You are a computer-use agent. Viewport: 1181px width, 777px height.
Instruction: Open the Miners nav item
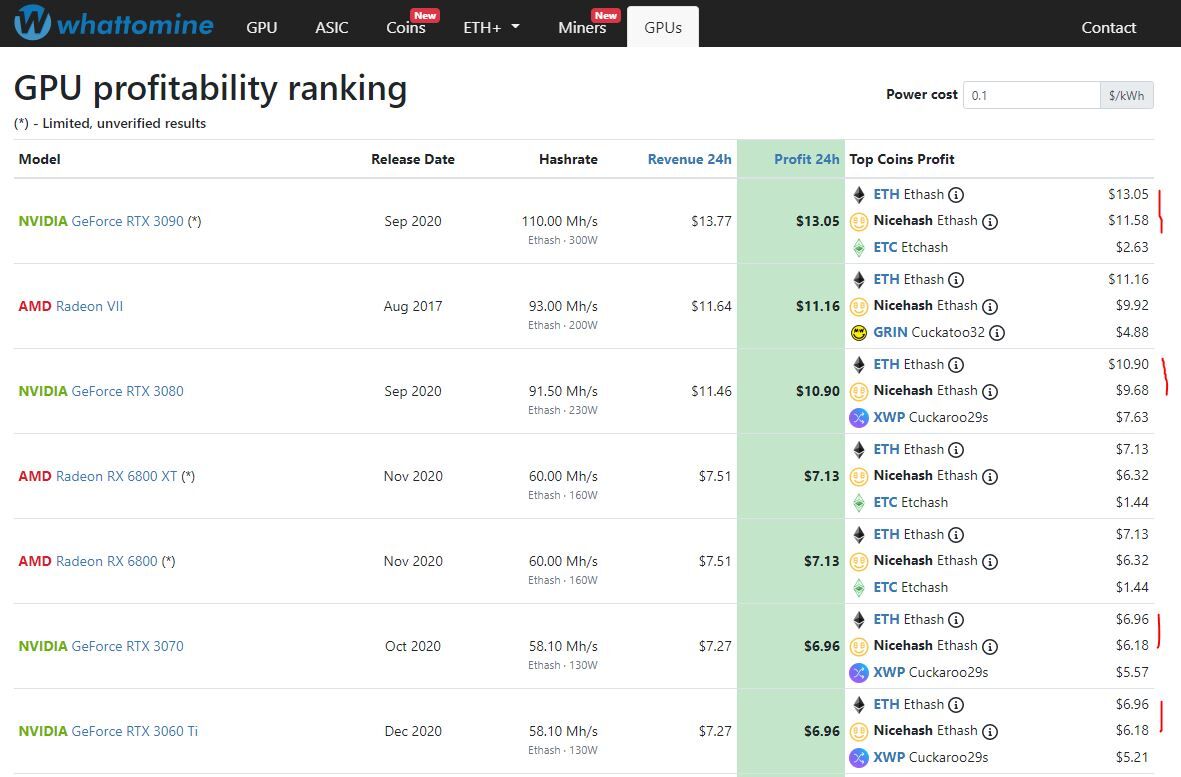[x=582, y=27]
